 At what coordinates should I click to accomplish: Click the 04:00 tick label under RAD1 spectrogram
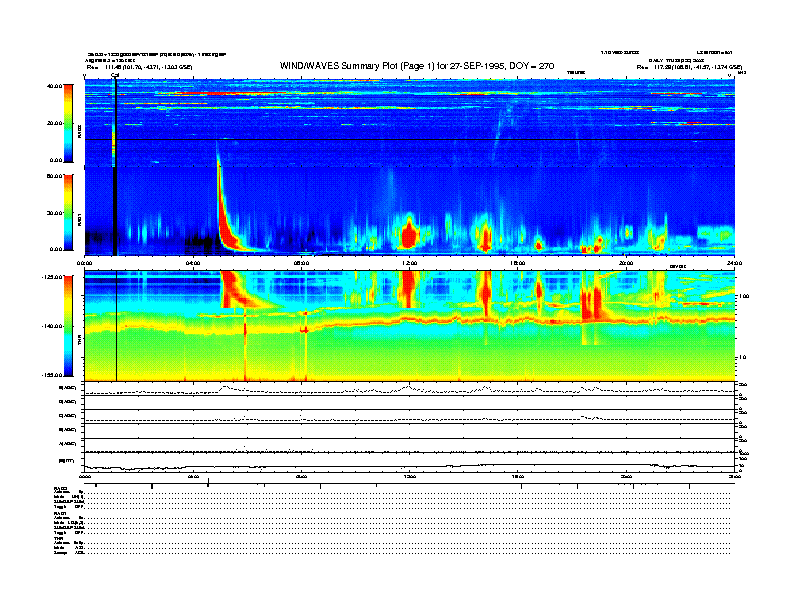(192, 263)
